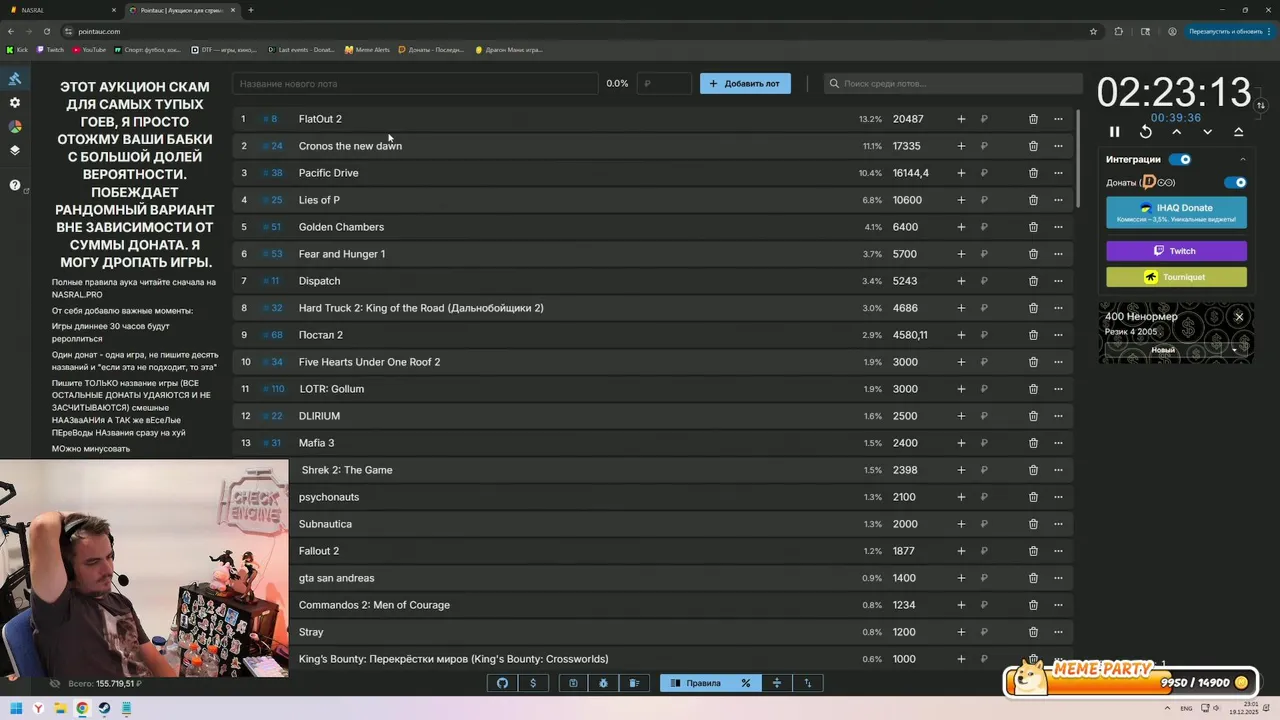
Task: Click the save icon in bottom toolbar
Action: point(573,683)
